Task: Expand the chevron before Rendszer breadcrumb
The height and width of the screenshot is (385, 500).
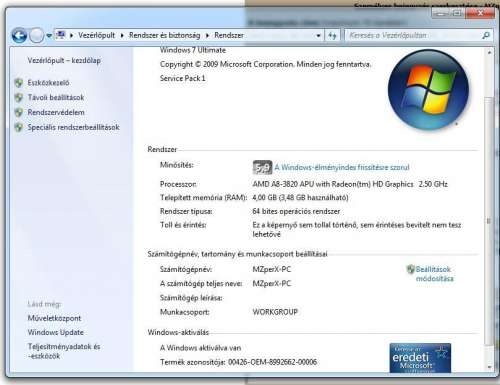Action: click(x=207, y=35)
